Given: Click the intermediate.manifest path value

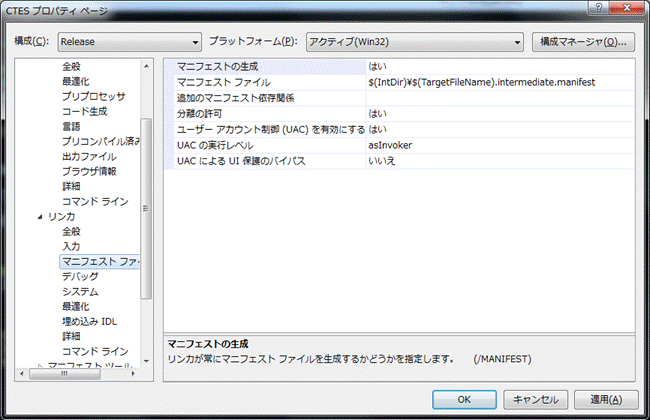Looking at the screenshot, I should 482,82.
